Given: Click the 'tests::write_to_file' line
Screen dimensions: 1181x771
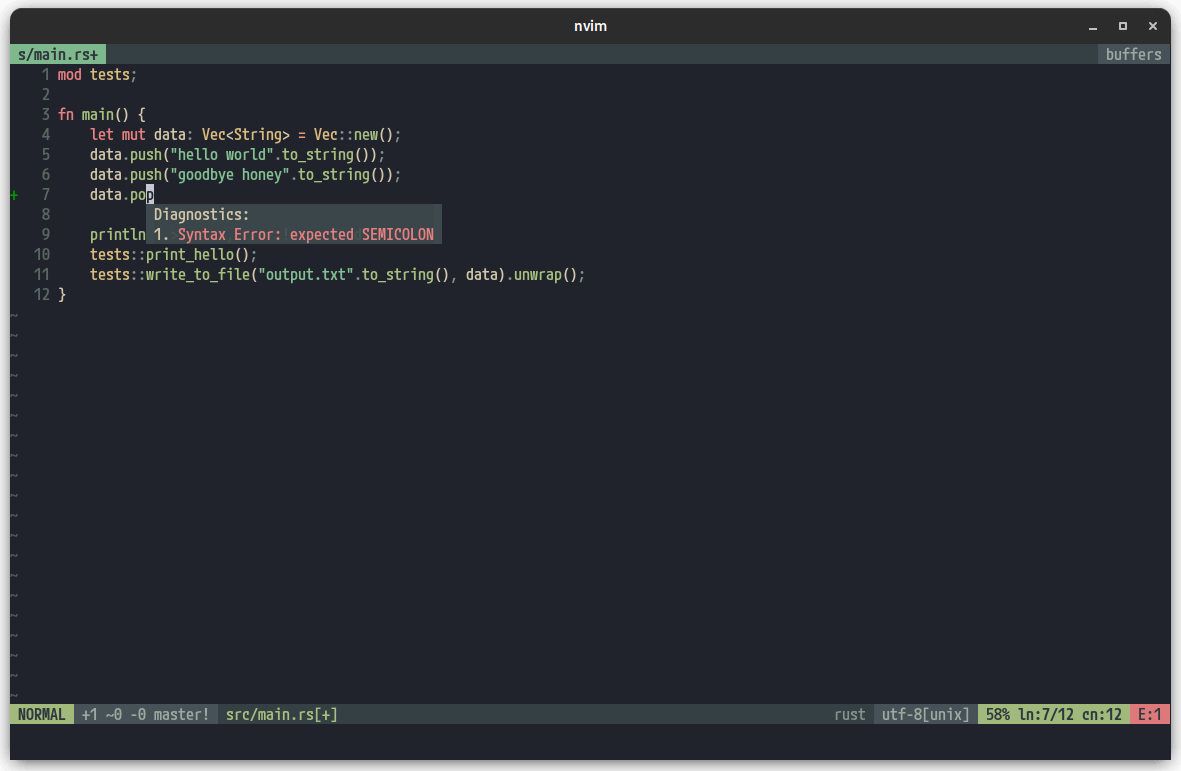Looking at the screenshot, I should (337, 275).
